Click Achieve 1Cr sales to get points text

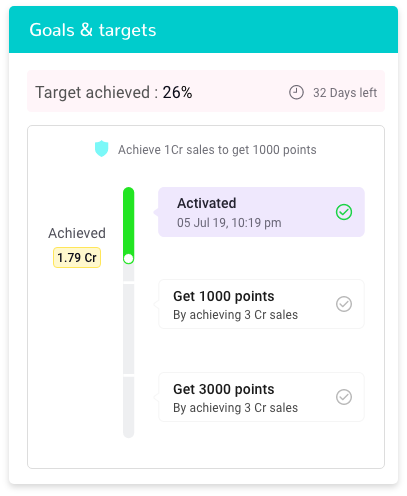[x=217, y=150]
